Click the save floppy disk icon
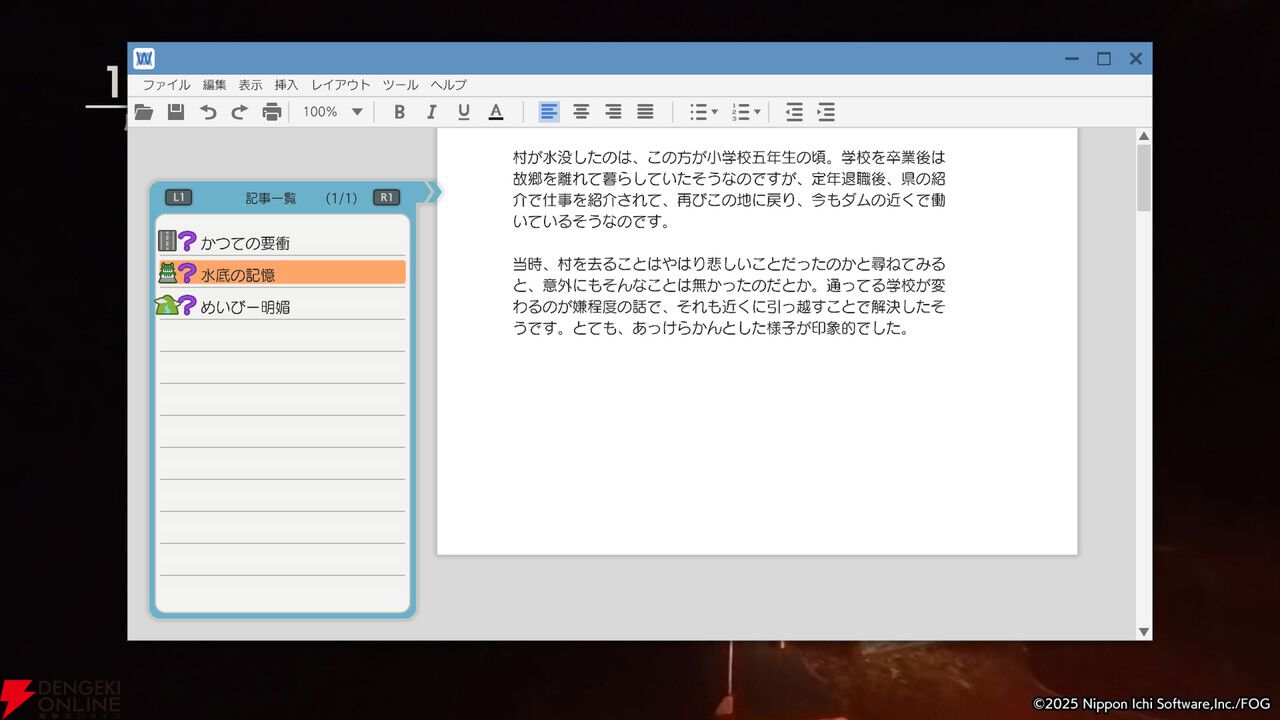The width and height of the screenshot is (1280, 720). tap(176, 112)
